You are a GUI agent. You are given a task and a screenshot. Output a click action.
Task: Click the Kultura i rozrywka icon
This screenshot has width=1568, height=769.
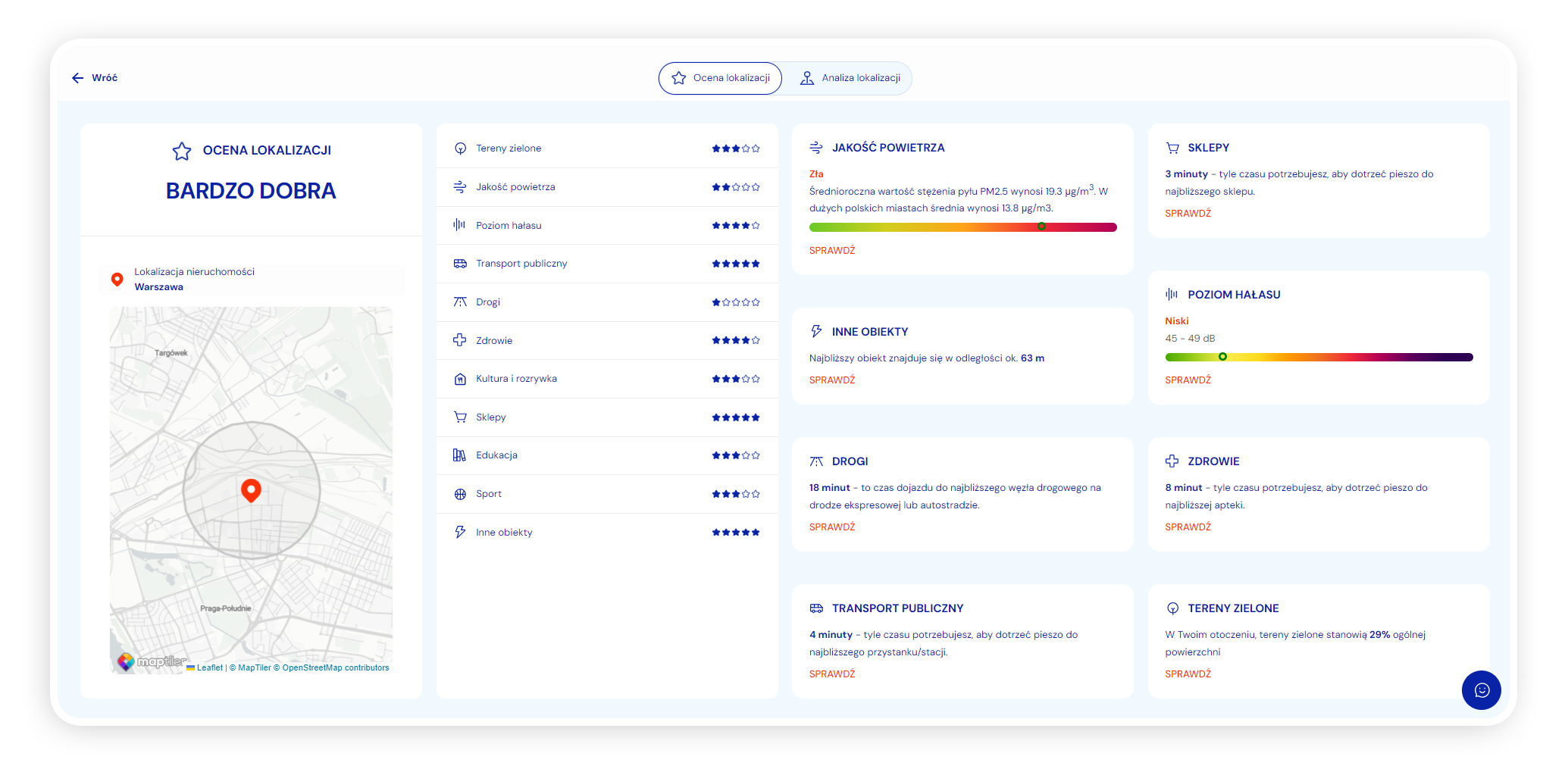460,379
